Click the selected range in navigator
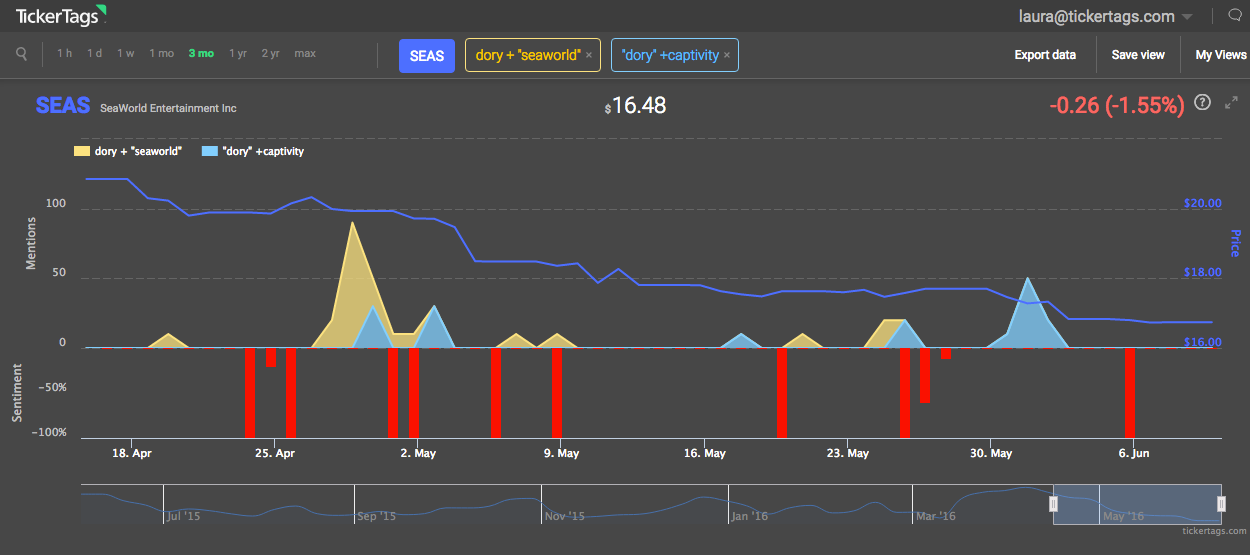Screen dimensions: 1250x555 [1136, 505]
